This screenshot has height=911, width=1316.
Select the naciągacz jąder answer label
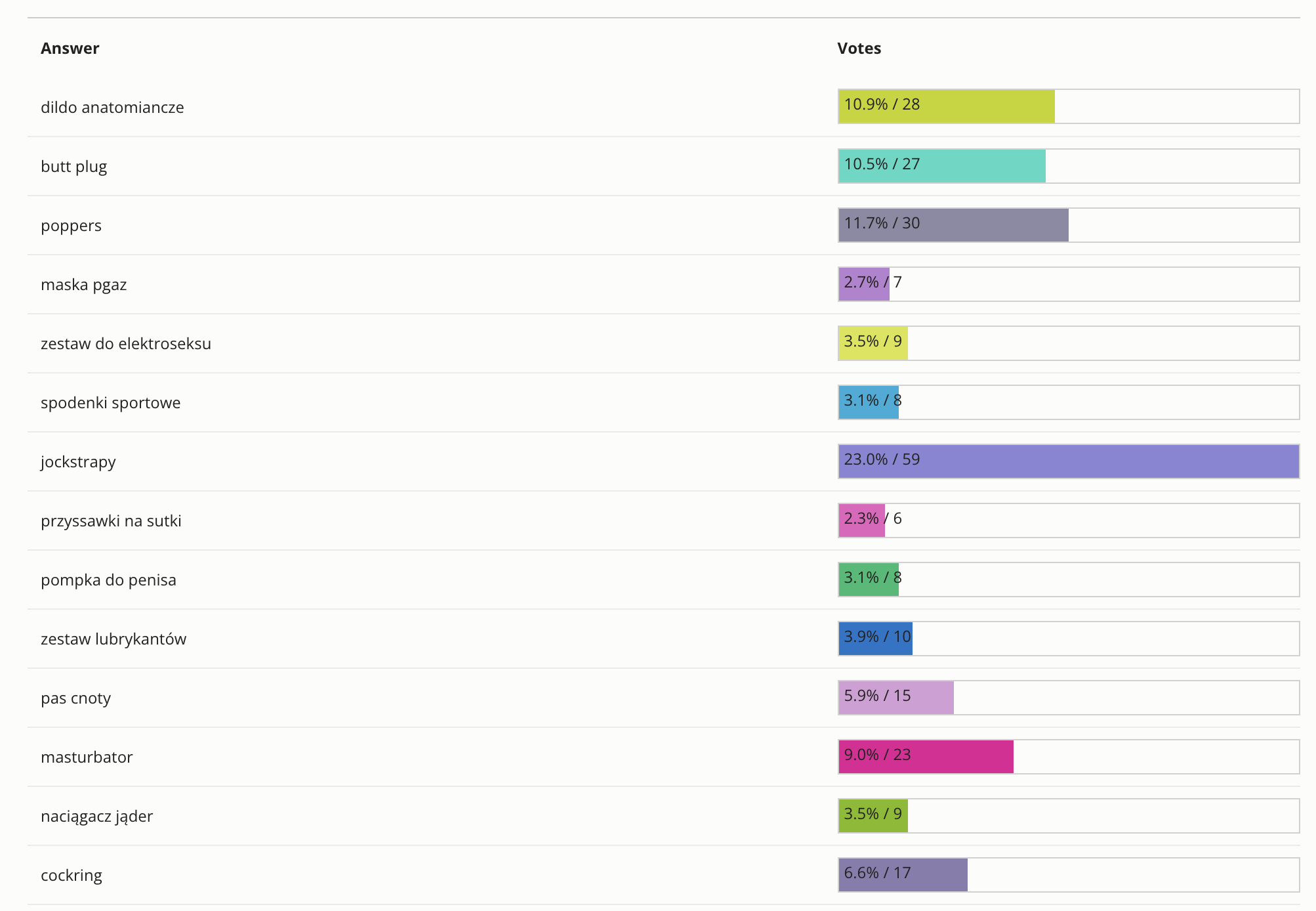(97, 816)
